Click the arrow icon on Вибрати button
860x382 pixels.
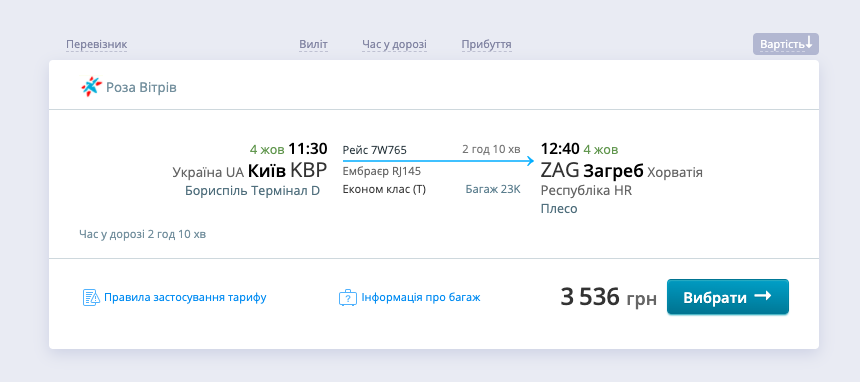(x=762, y=296)
